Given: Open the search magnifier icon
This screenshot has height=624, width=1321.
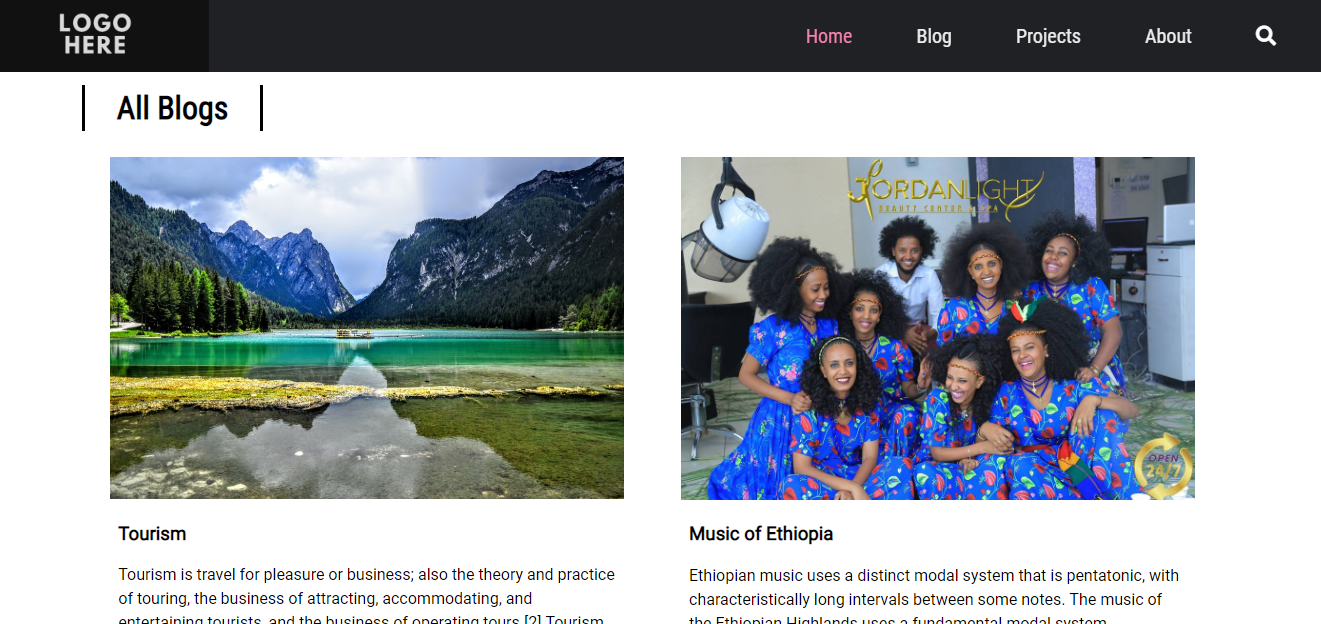Looking at the screenshot, I should coord(1266,36).
